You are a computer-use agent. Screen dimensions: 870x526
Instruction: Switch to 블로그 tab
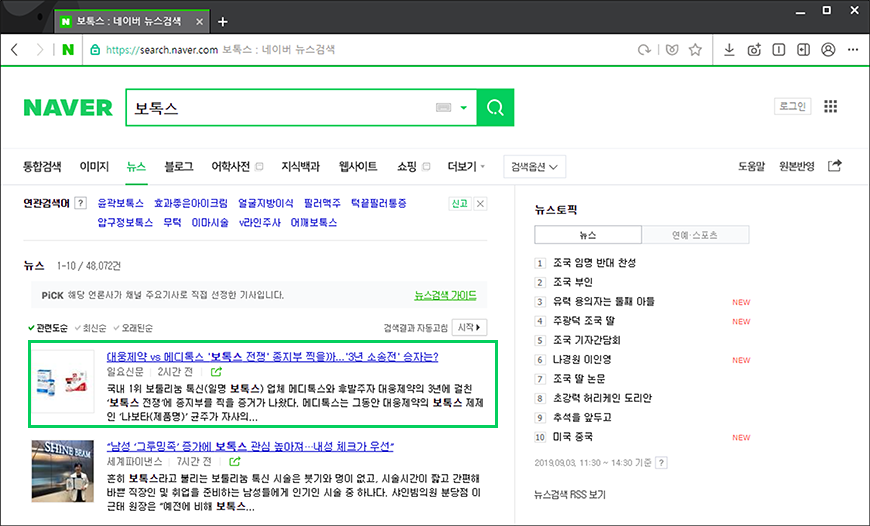[179, 166]
